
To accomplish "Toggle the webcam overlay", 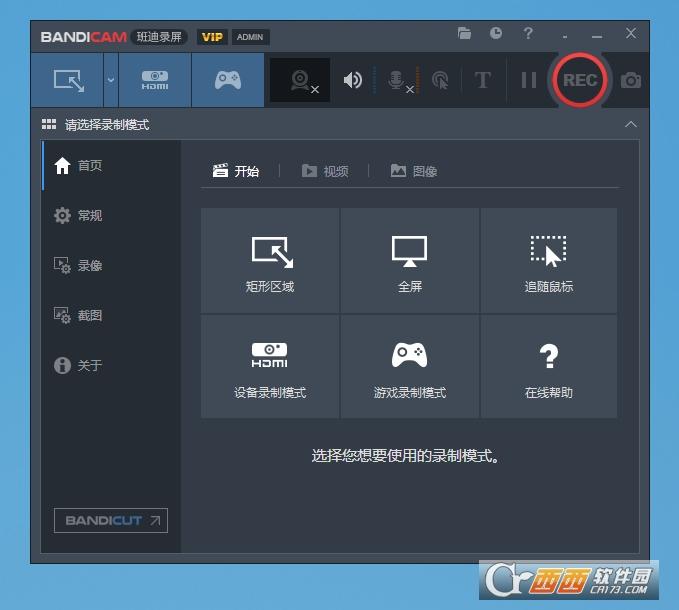I will click(300, 81).
